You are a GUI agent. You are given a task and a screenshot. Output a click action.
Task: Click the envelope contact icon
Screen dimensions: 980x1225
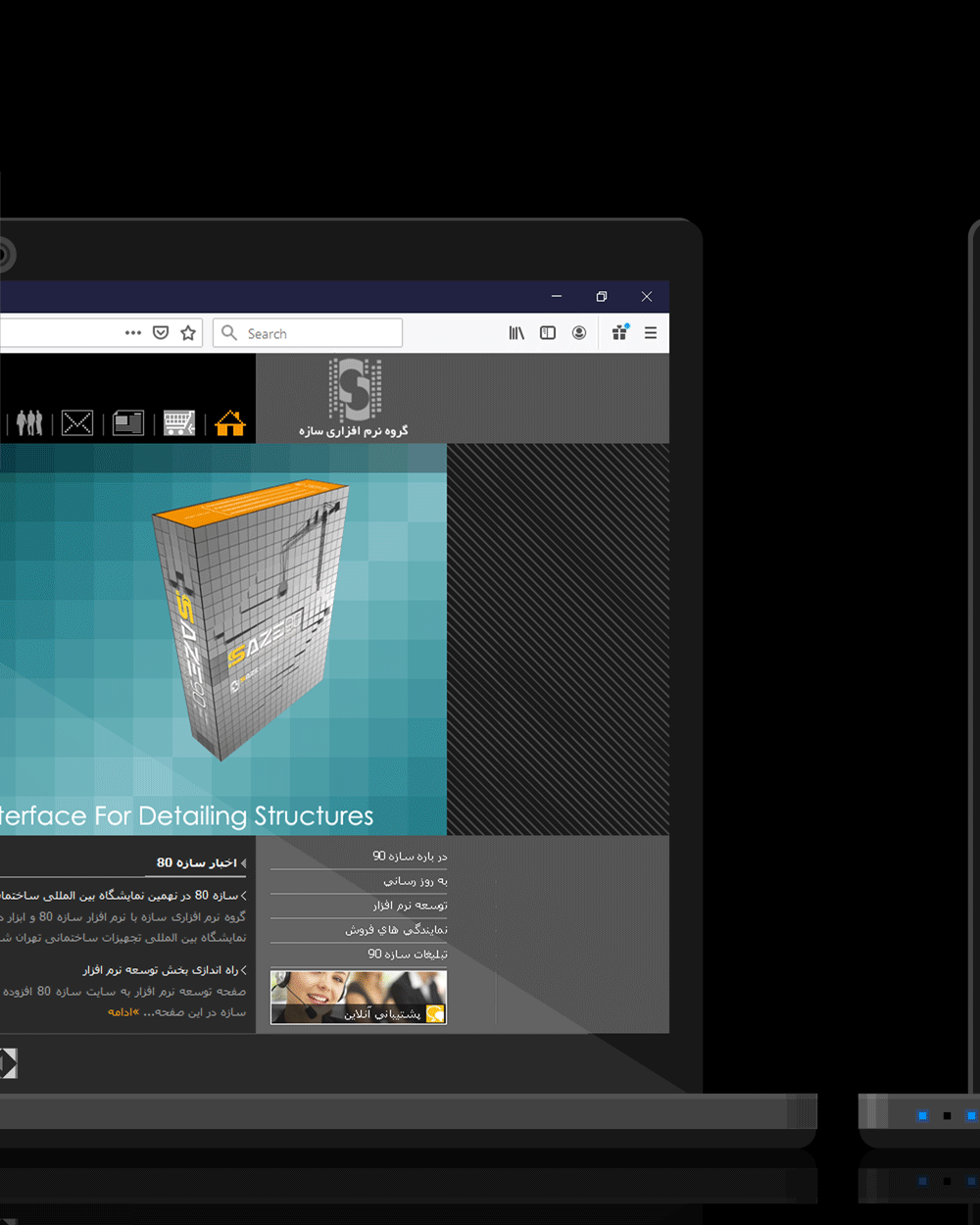click(x=77, y=423)
